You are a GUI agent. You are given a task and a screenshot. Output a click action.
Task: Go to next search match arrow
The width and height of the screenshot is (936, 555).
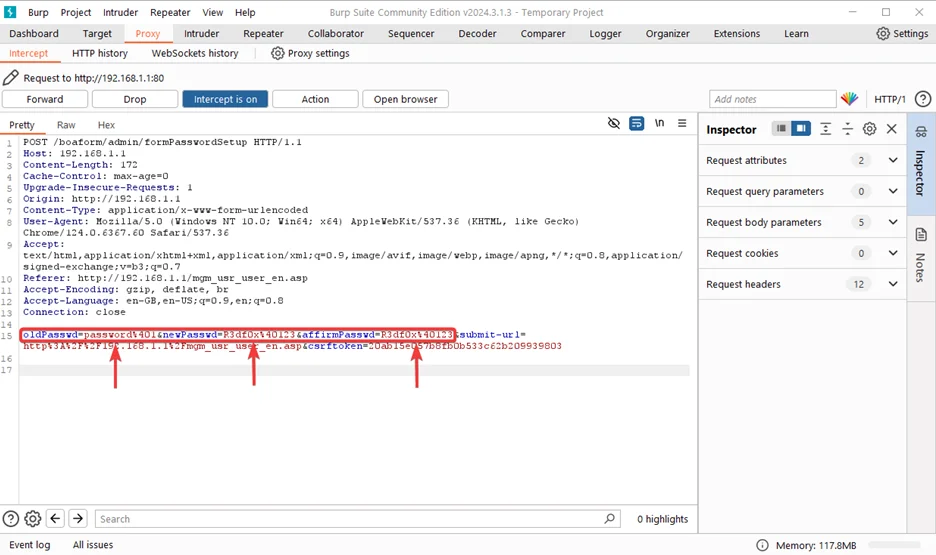coord(78,518)
